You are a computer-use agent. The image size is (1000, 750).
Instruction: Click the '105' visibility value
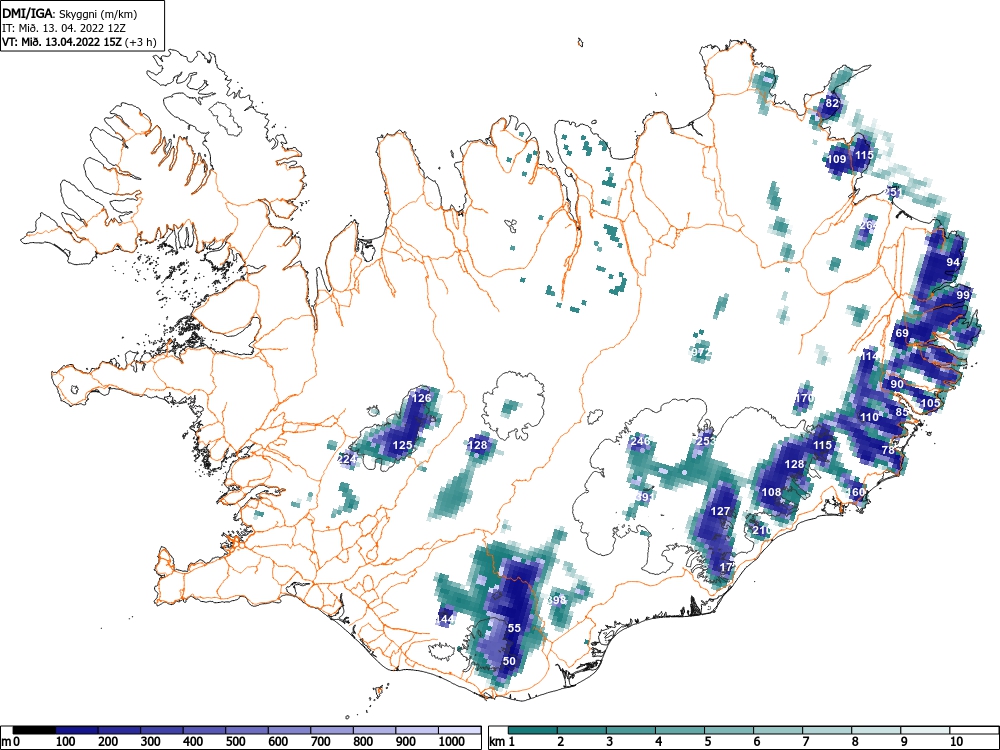(x=930, y=403)
